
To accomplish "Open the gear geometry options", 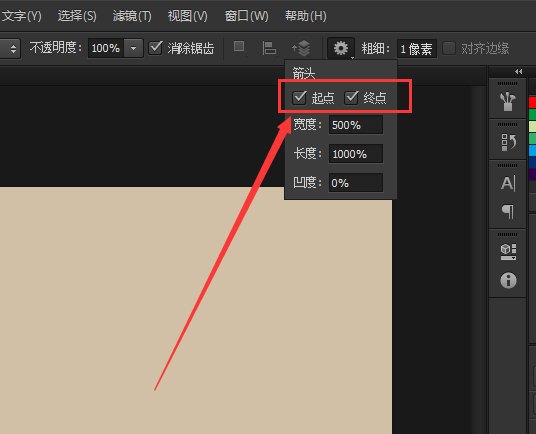I will tap(341, 48).
